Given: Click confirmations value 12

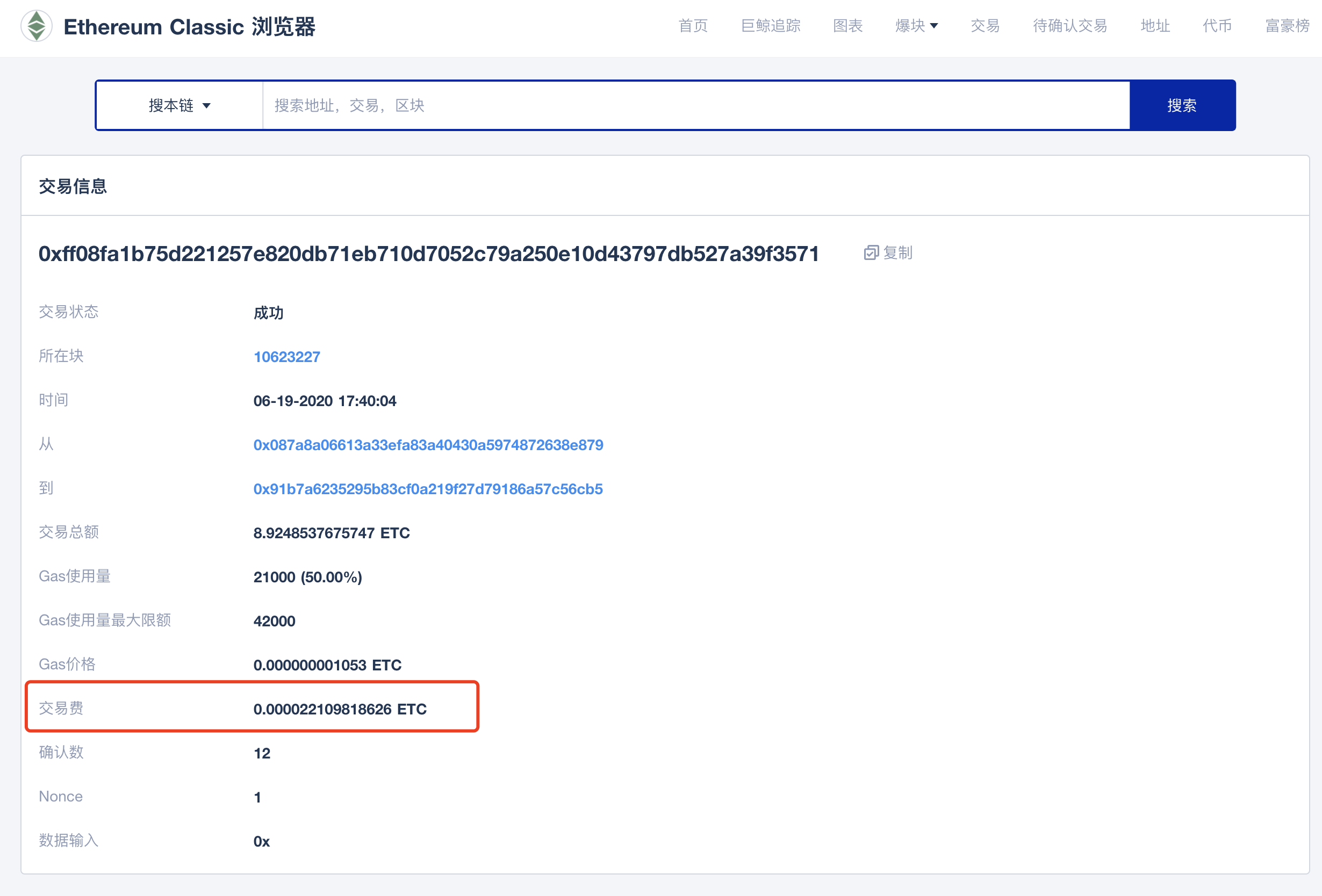Looking at the screenshot, I should tap(262, 753).
